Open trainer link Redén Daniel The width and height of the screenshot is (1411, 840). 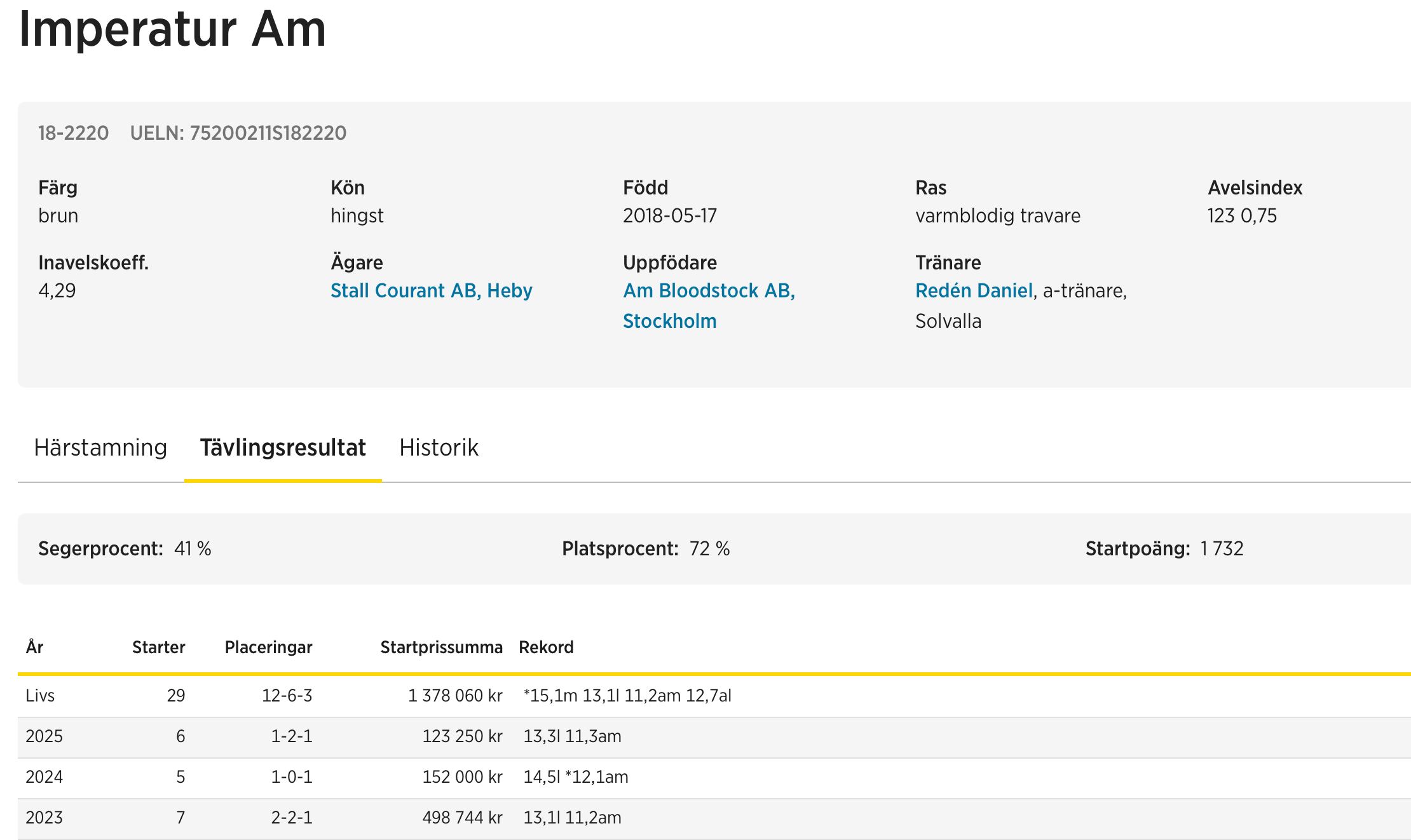pyautogui.click(x=974, y=290)
